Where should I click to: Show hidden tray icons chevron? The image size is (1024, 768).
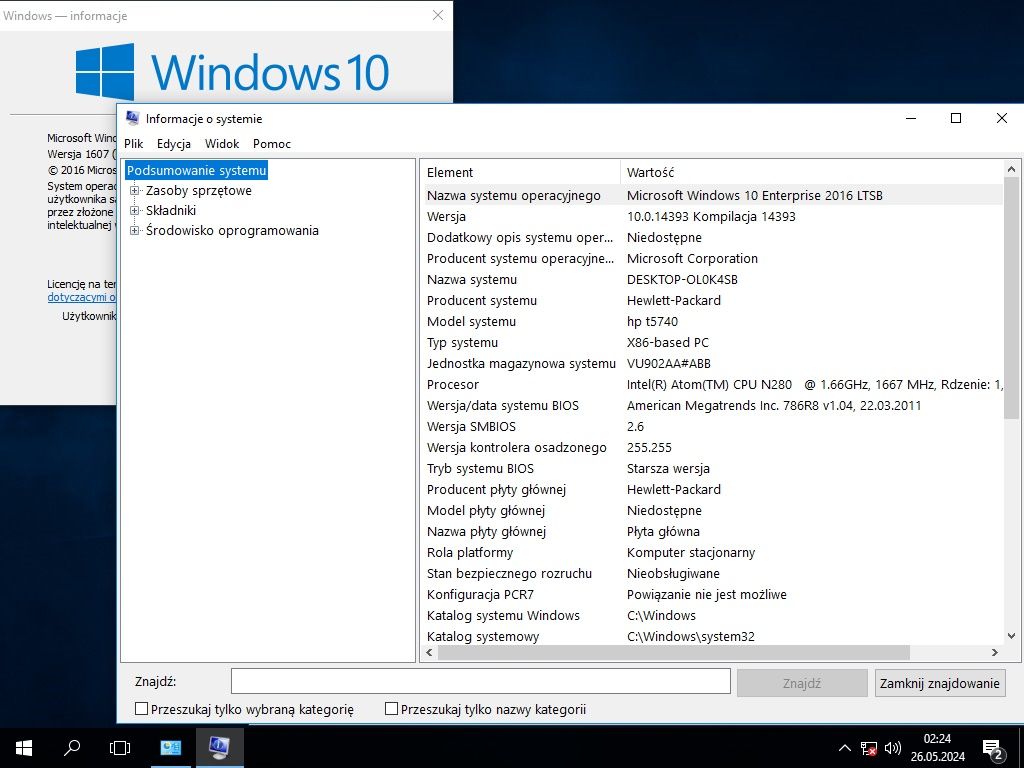(x=844, y=748)
